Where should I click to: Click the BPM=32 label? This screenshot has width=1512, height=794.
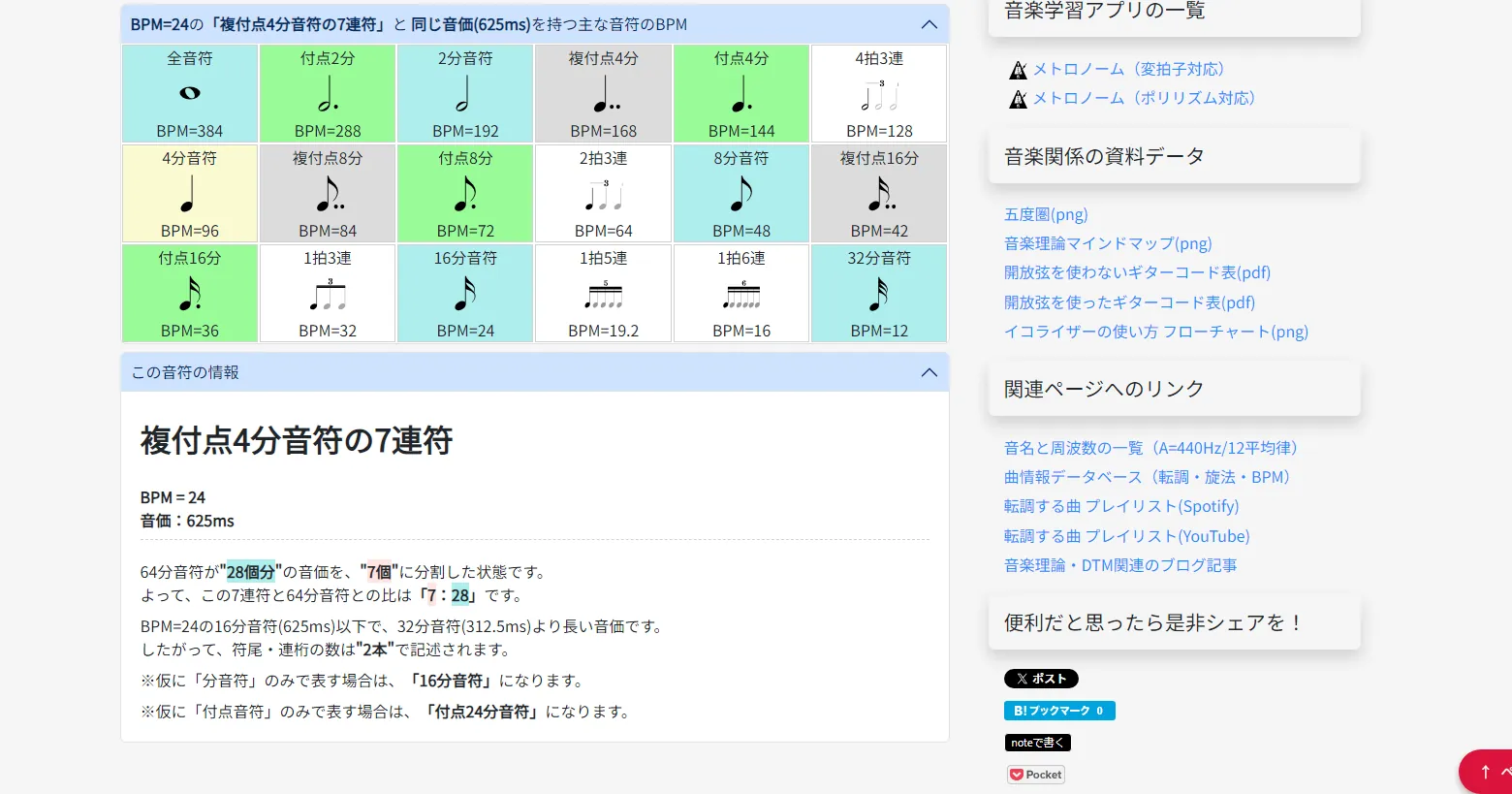point(328,331)
